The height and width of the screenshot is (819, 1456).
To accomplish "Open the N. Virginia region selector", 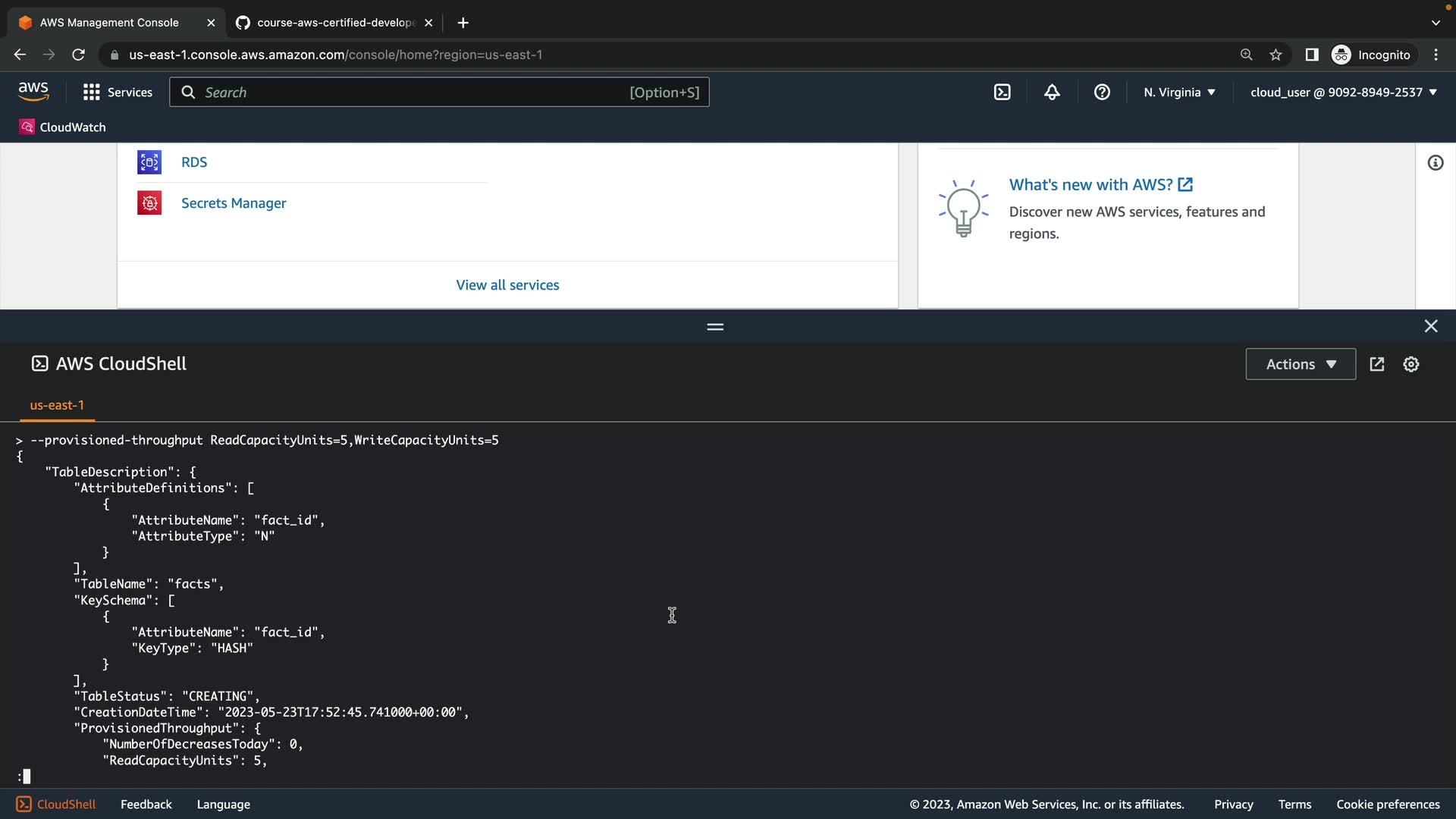I will (1179, 93).
